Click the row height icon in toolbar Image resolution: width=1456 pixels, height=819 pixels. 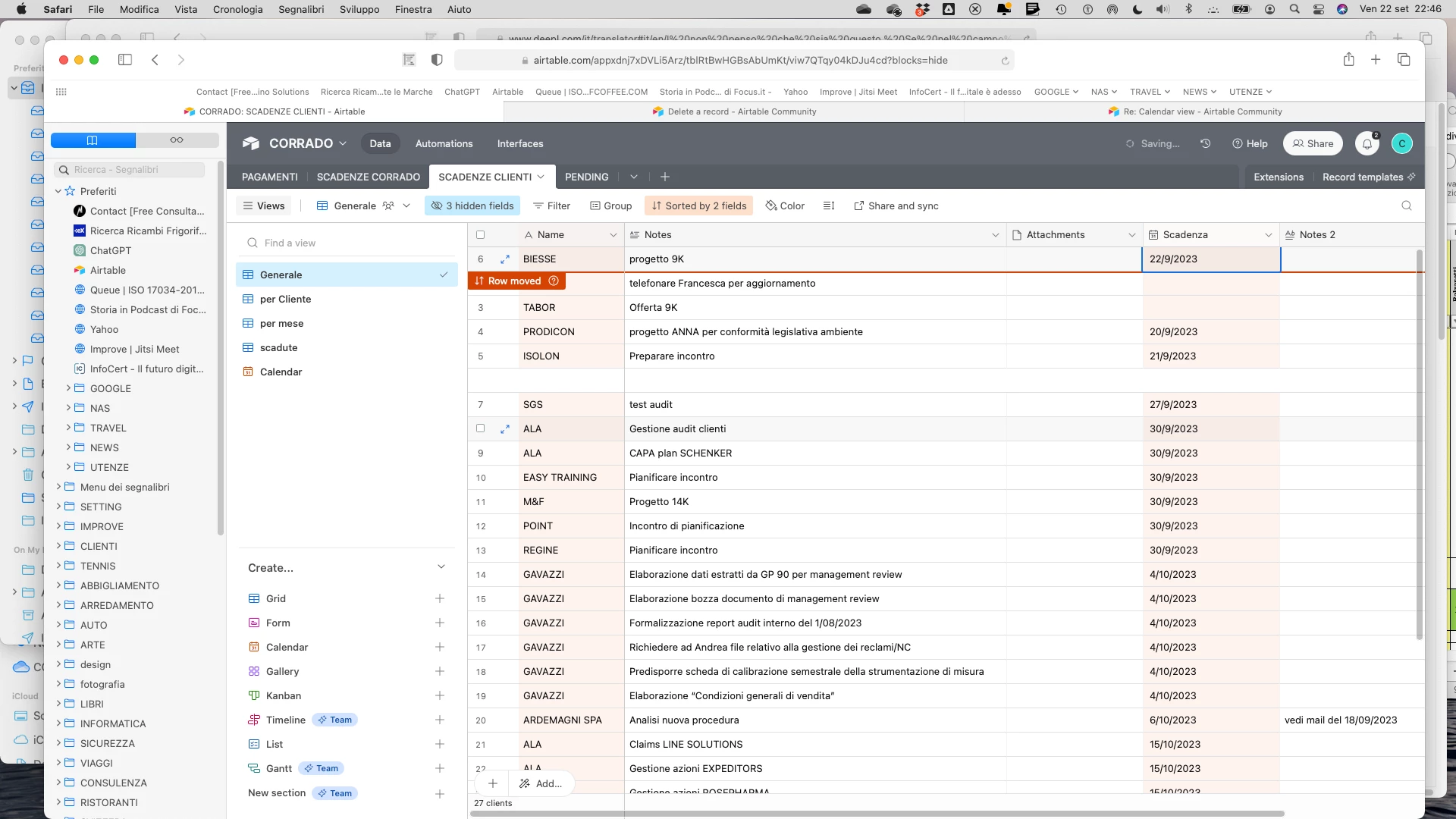click(x=829, y=206)
